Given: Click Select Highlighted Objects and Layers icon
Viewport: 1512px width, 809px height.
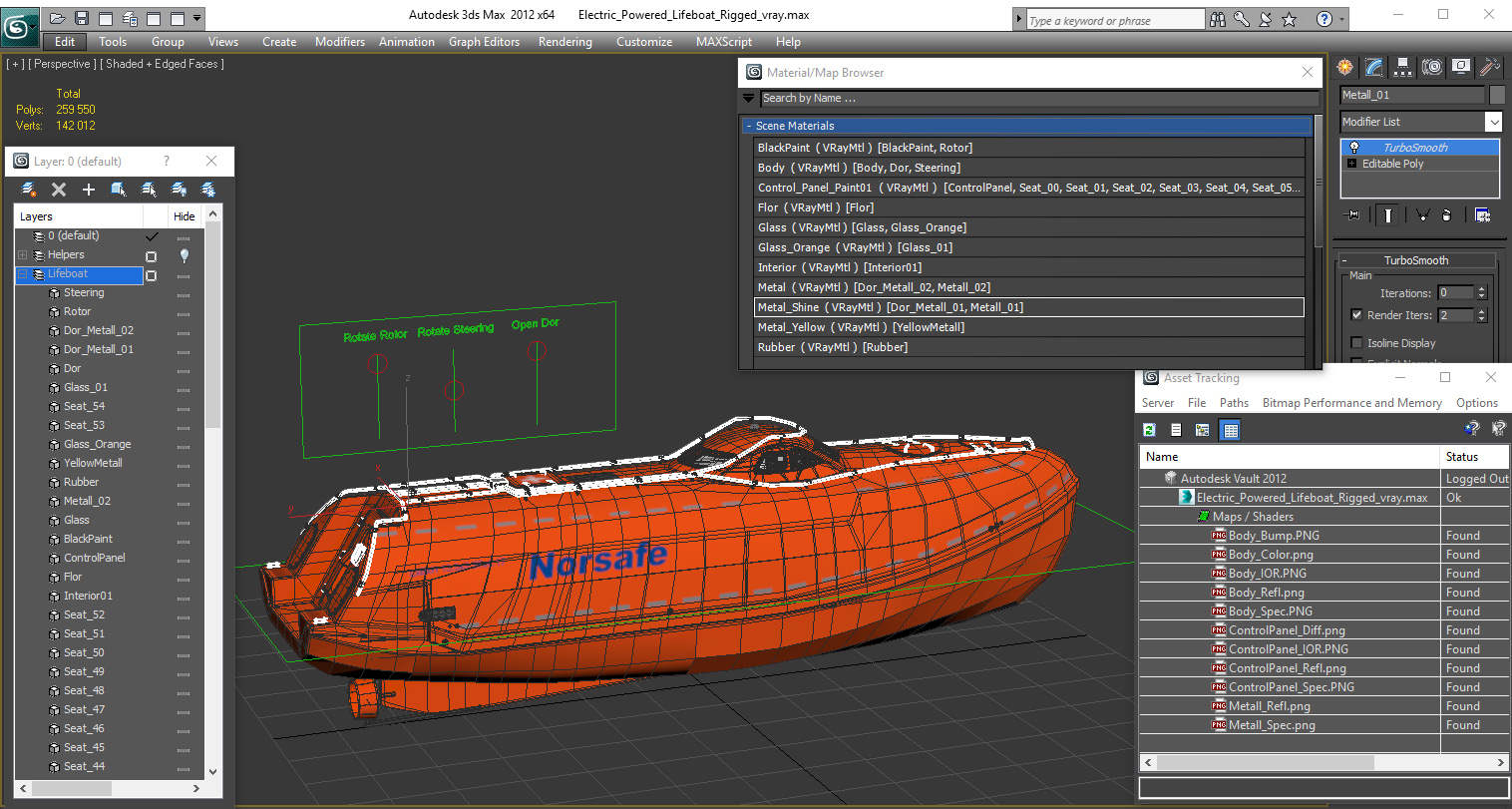Looking at the screenshot, I should pyautogui.click(x=119, y=190).
